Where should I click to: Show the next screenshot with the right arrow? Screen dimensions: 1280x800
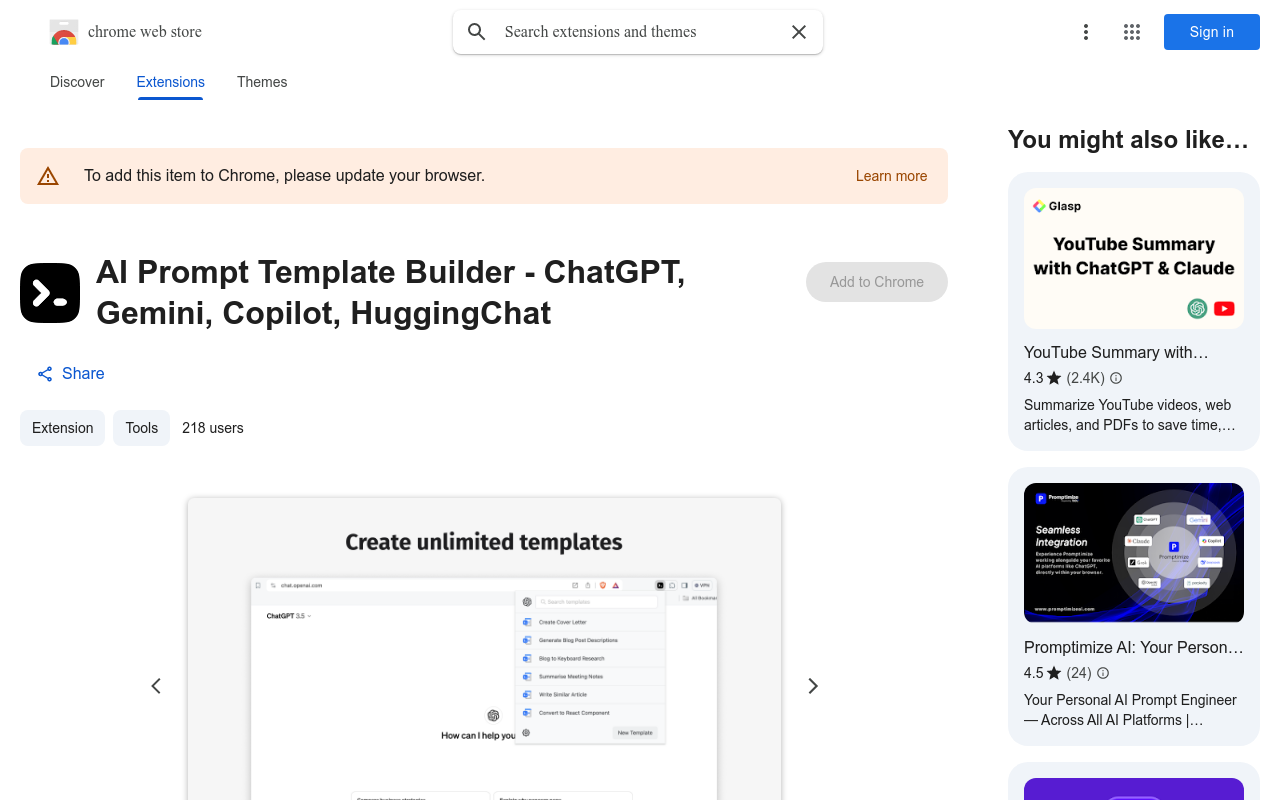[x=813, y=686]
